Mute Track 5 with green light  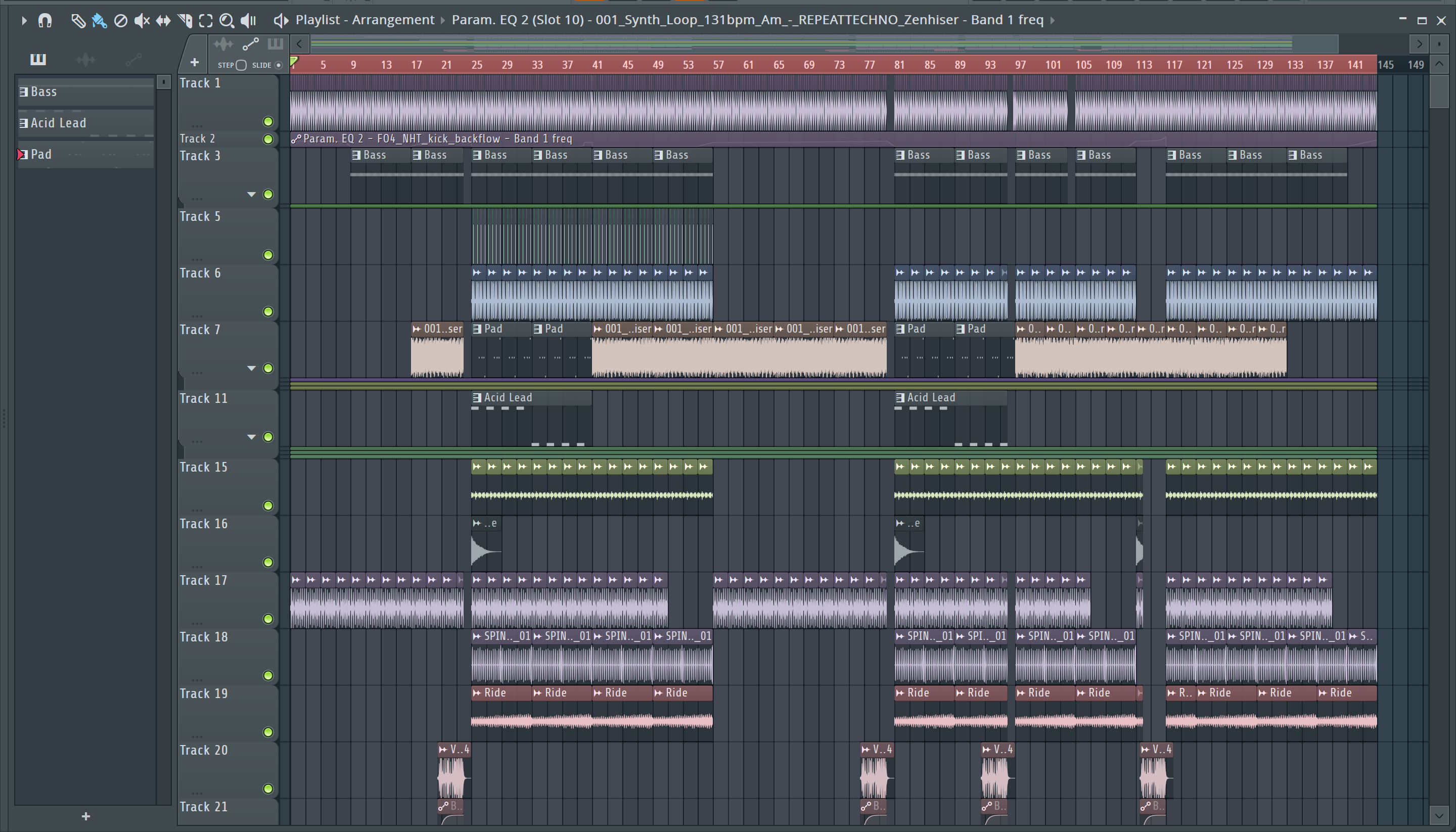tap(268, 255)
